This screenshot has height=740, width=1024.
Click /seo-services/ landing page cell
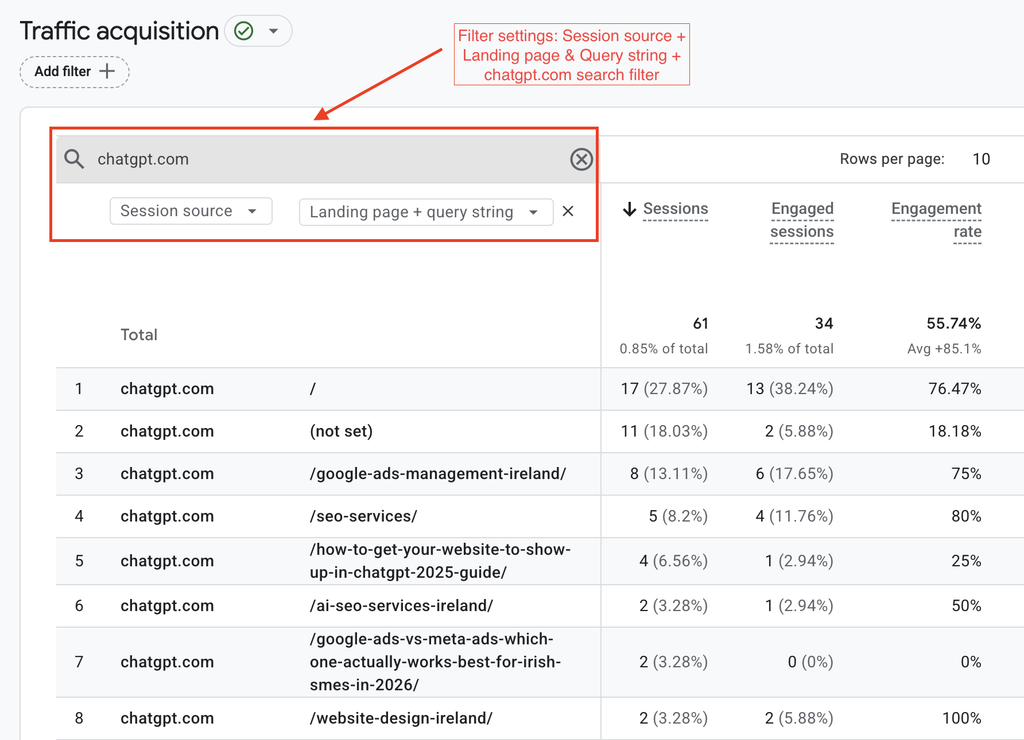point(363,517)
